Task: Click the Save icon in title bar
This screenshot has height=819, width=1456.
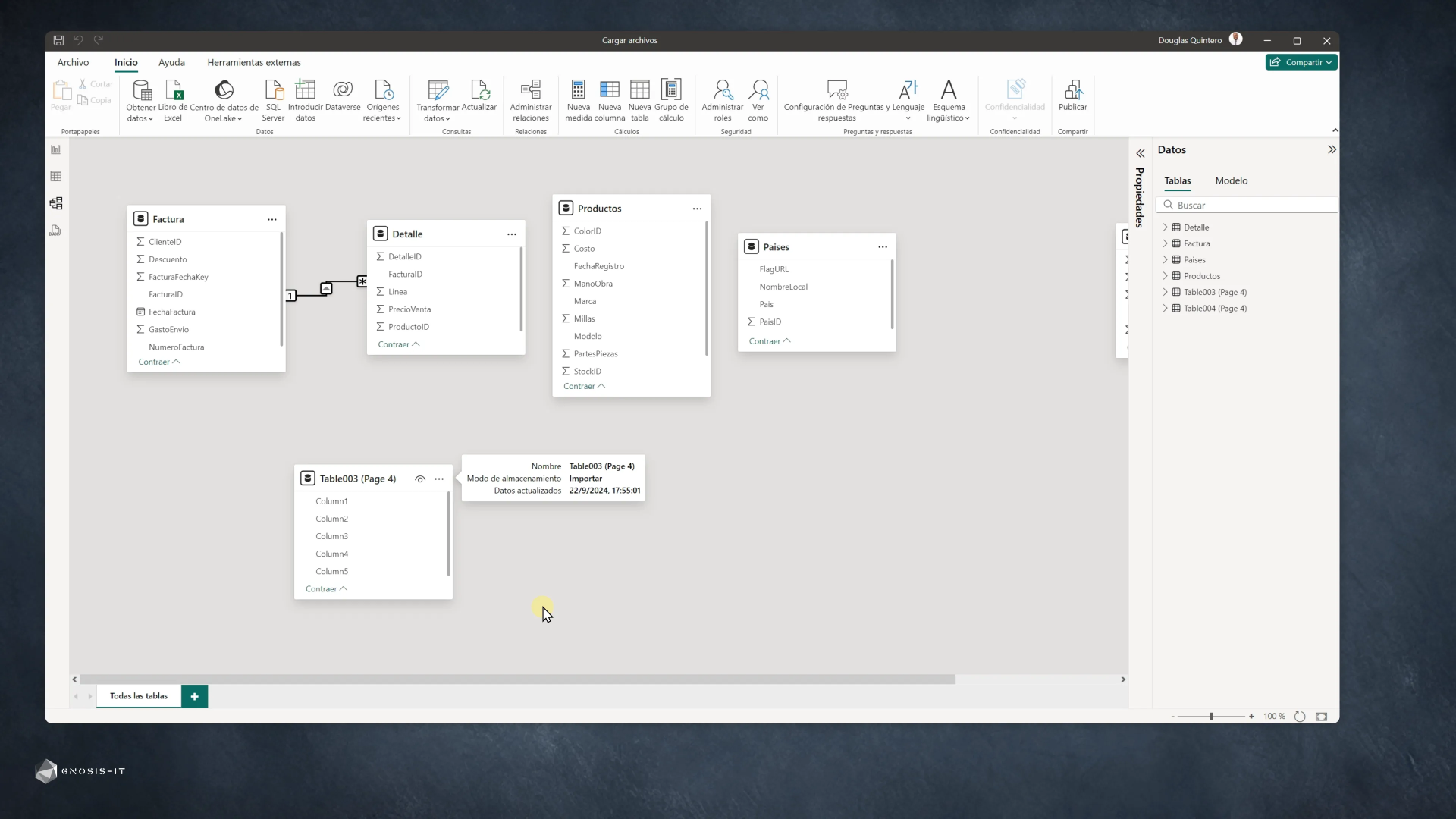Action: pos(58,40)
